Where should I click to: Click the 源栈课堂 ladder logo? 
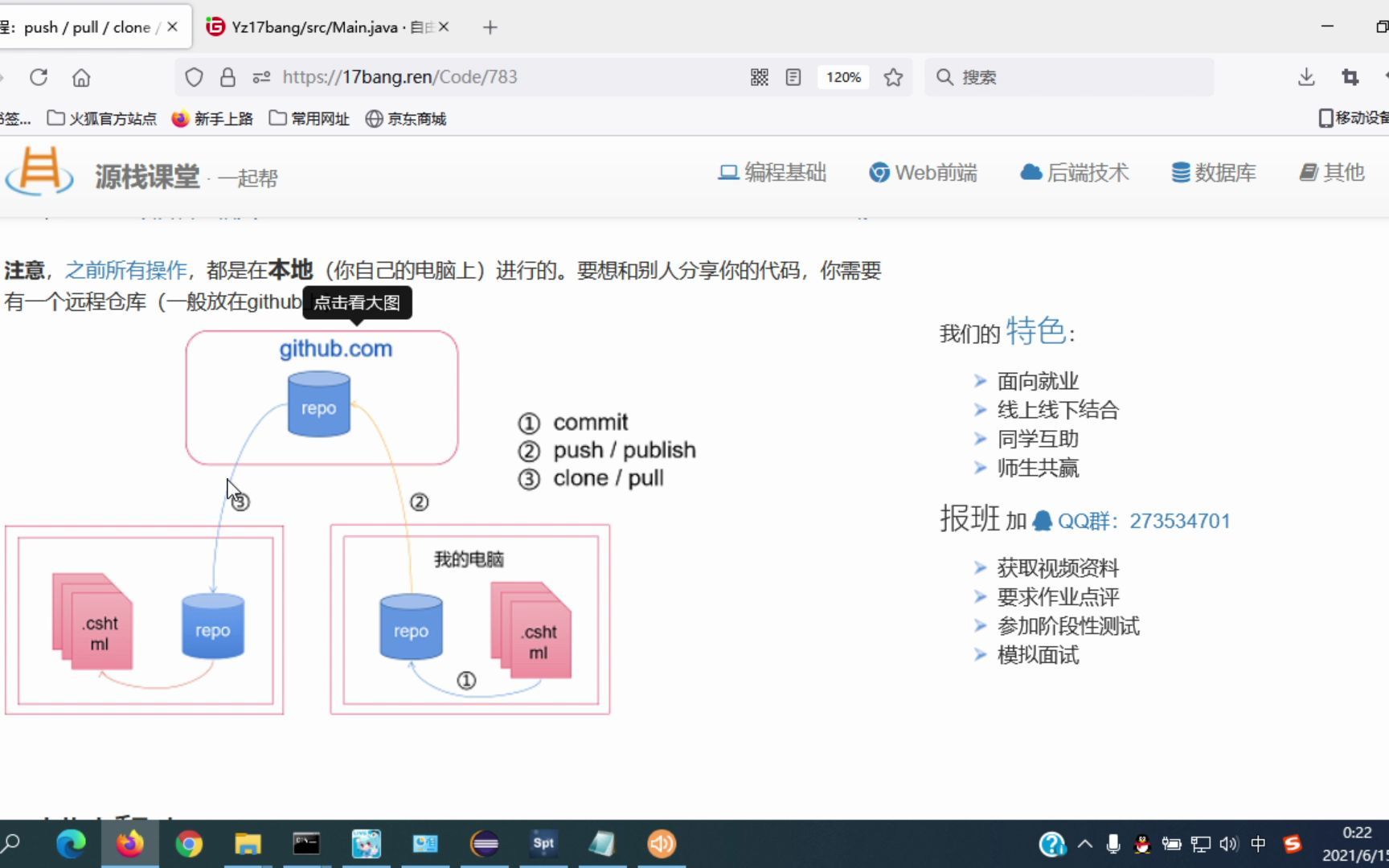pyautogui.click(x=39, y=171)
